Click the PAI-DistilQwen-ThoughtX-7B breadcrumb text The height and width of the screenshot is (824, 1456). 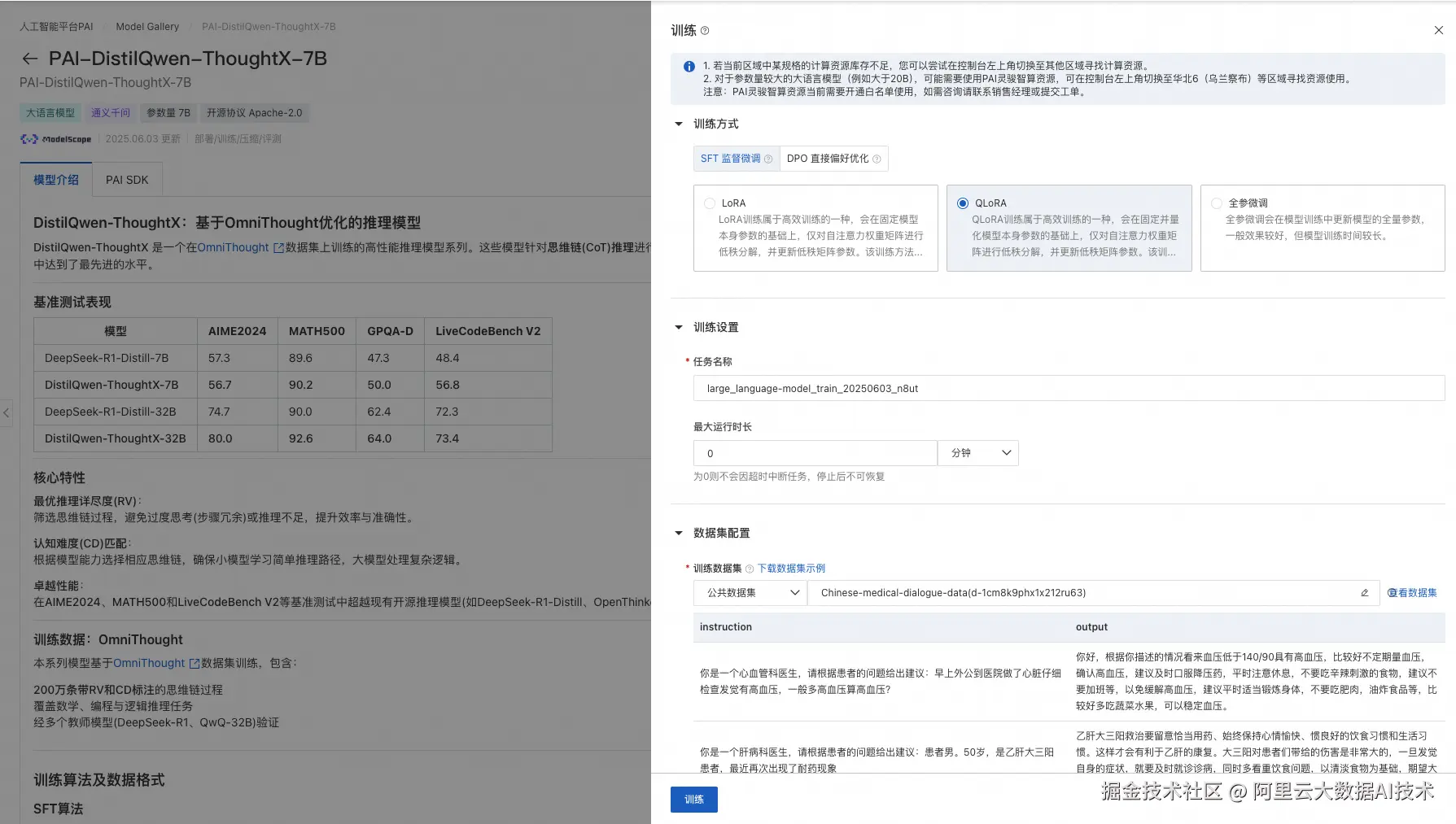[x=269, y=27]
